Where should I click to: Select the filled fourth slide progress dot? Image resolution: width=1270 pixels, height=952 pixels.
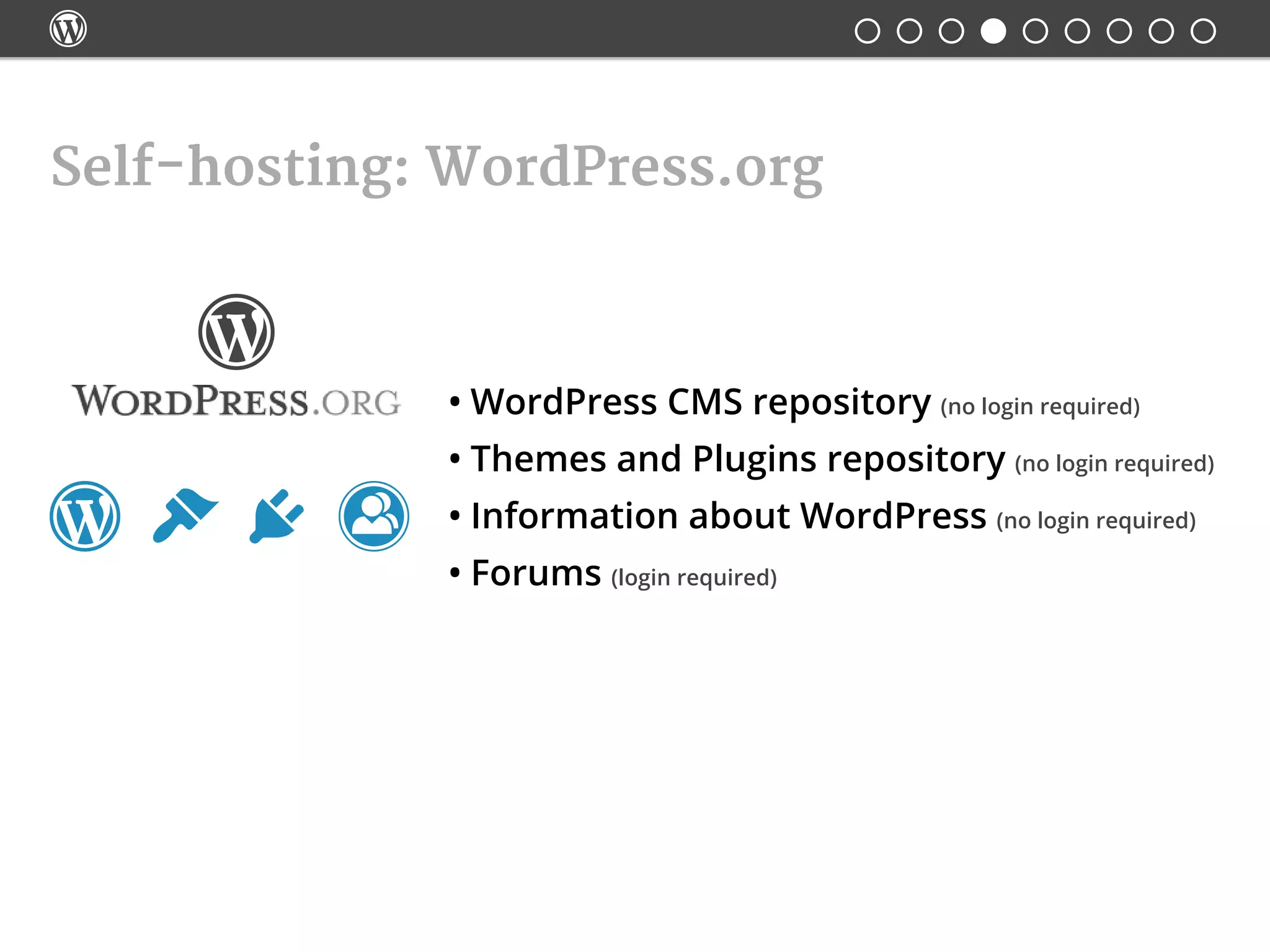point(993,31)
